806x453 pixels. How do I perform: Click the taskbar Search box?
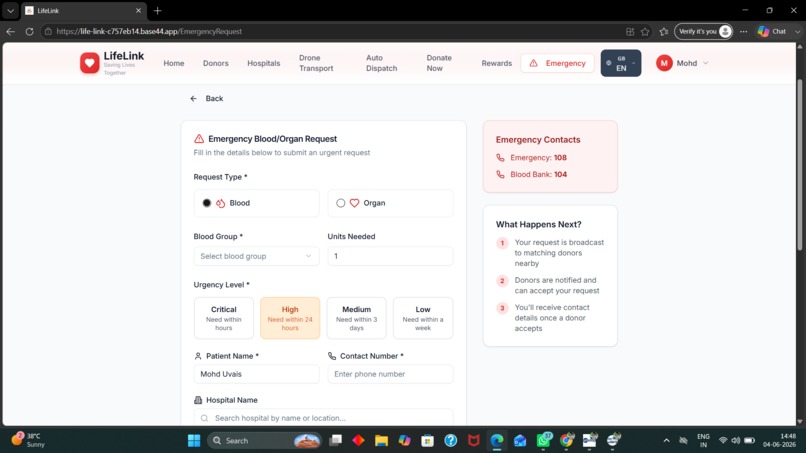(x=265, y=441)
